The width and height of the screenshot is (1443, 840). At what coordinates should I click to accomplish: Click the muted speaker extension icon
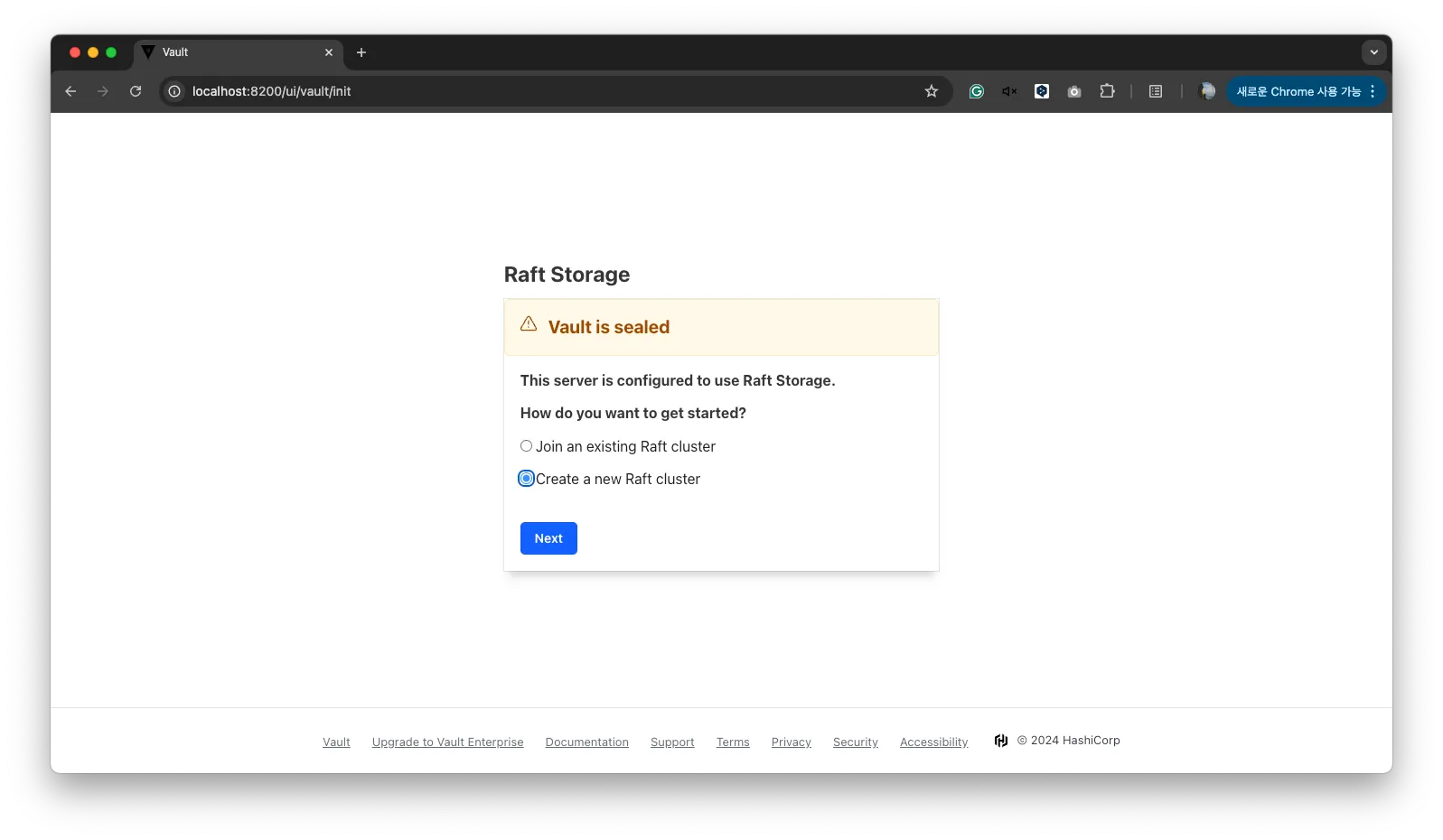coord(1009,91)
